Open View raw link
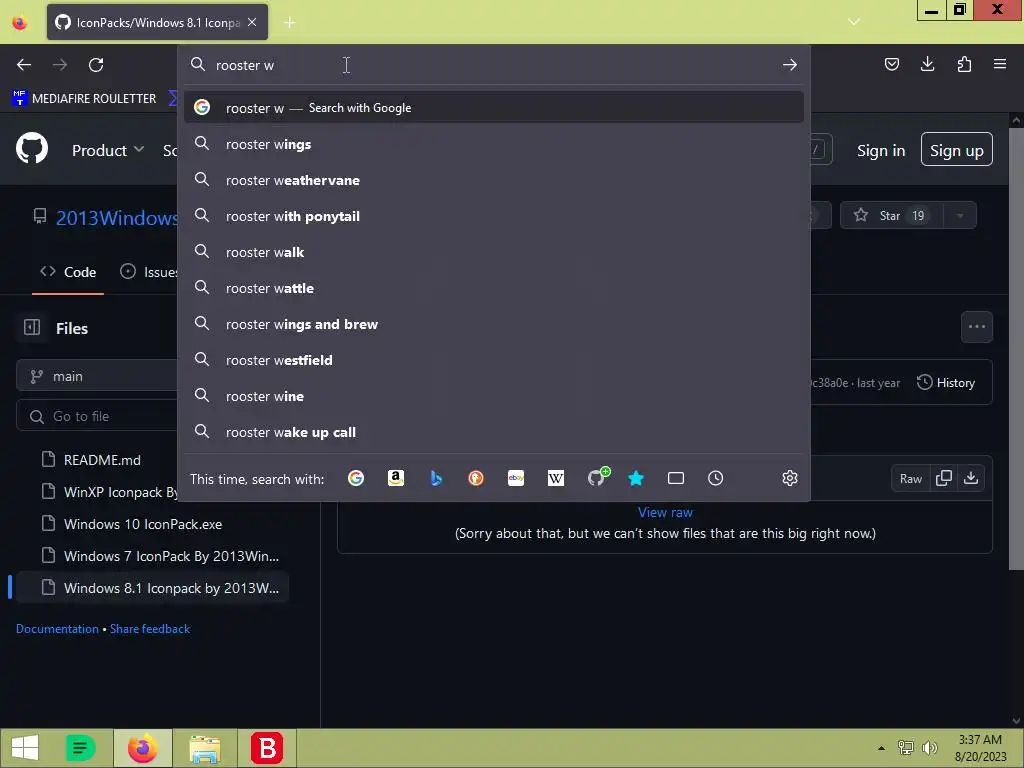This screenshot has height=768, width=1024. click(x=665, y=512)
